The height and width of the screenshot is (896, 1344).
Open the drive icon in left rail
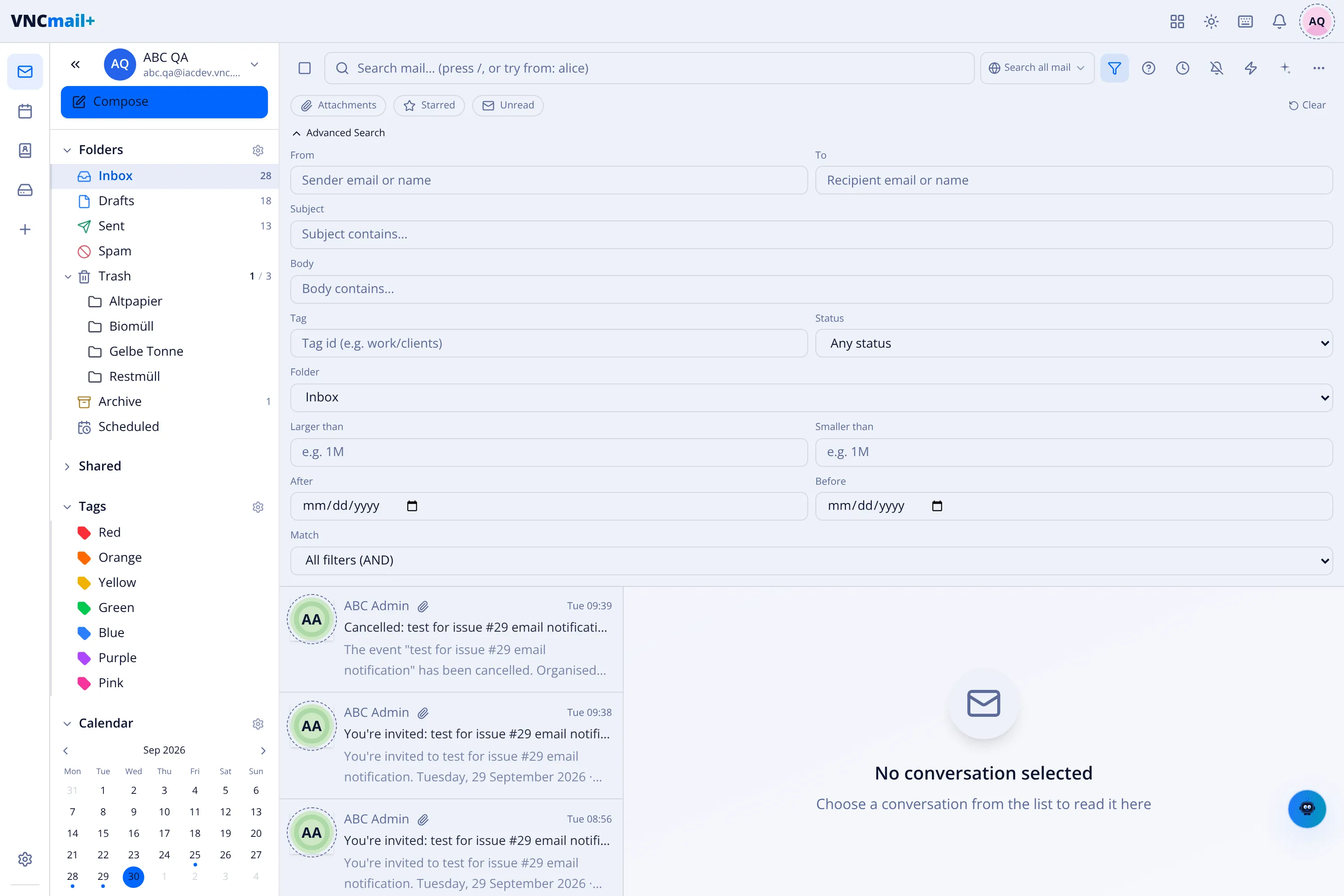25,190
